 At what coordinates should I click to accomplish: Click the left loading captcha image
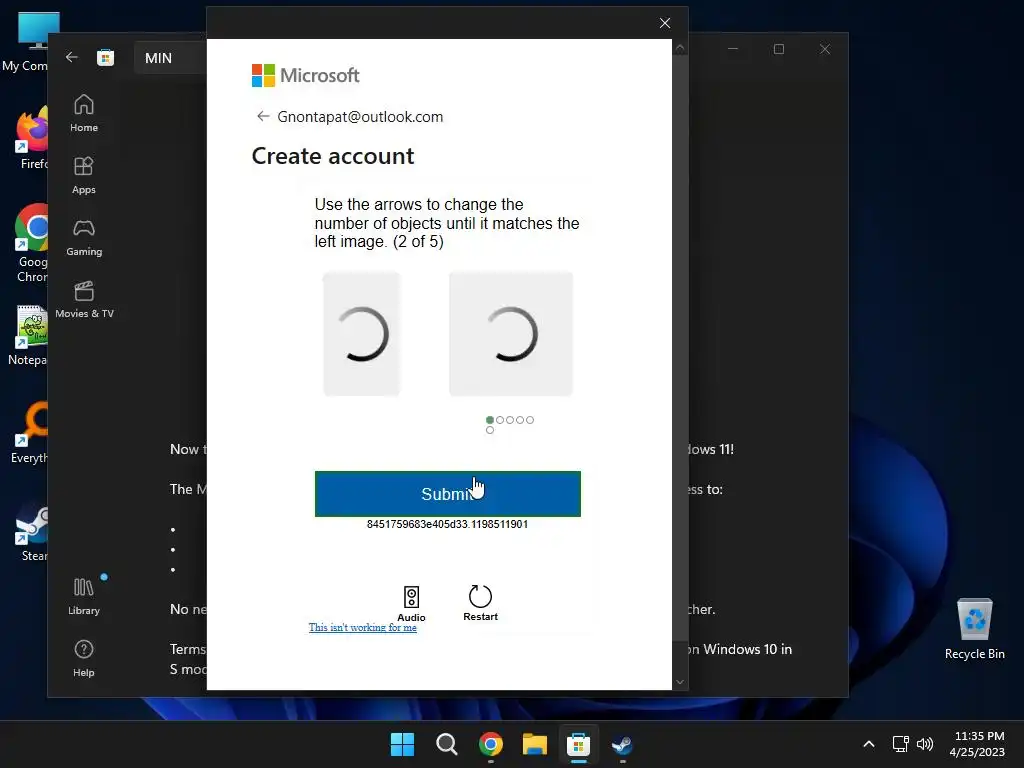361,334
